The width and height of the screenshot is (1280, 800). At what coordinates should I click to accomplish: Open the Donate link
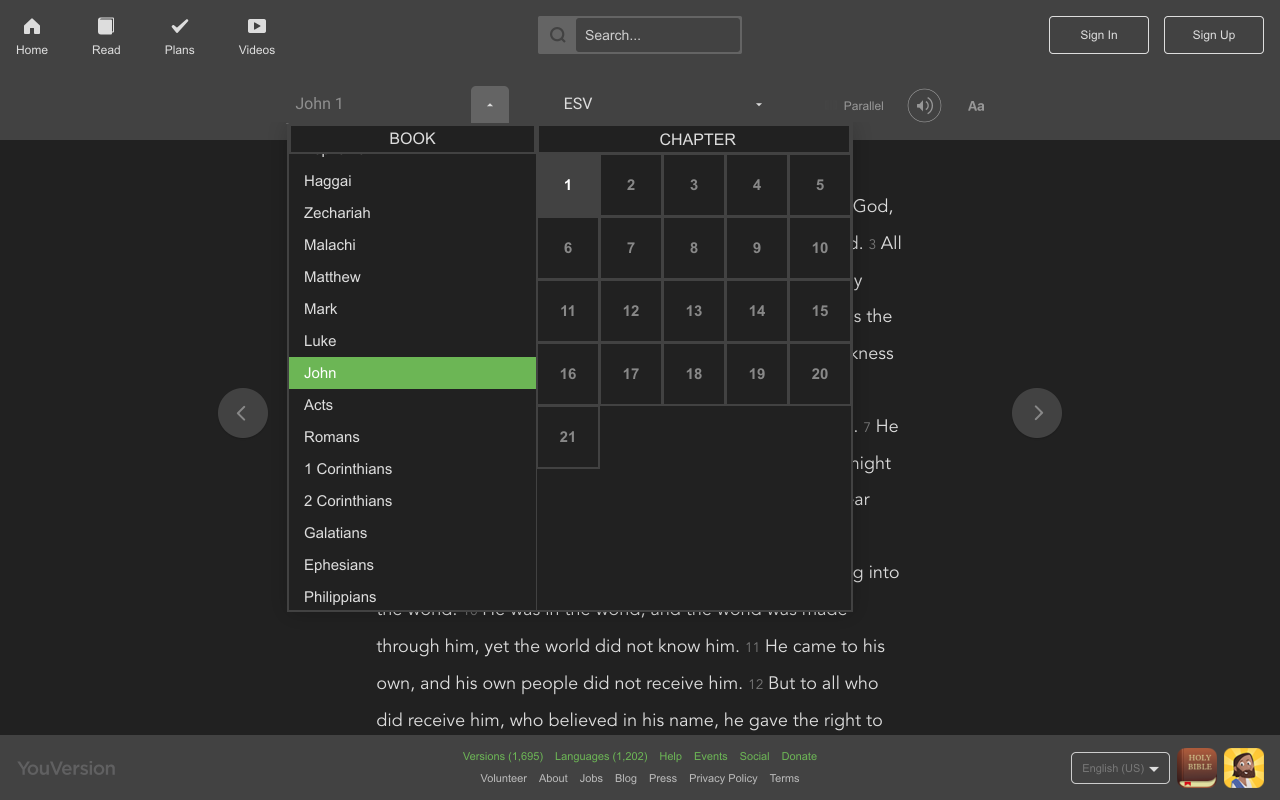coord(799,756)
